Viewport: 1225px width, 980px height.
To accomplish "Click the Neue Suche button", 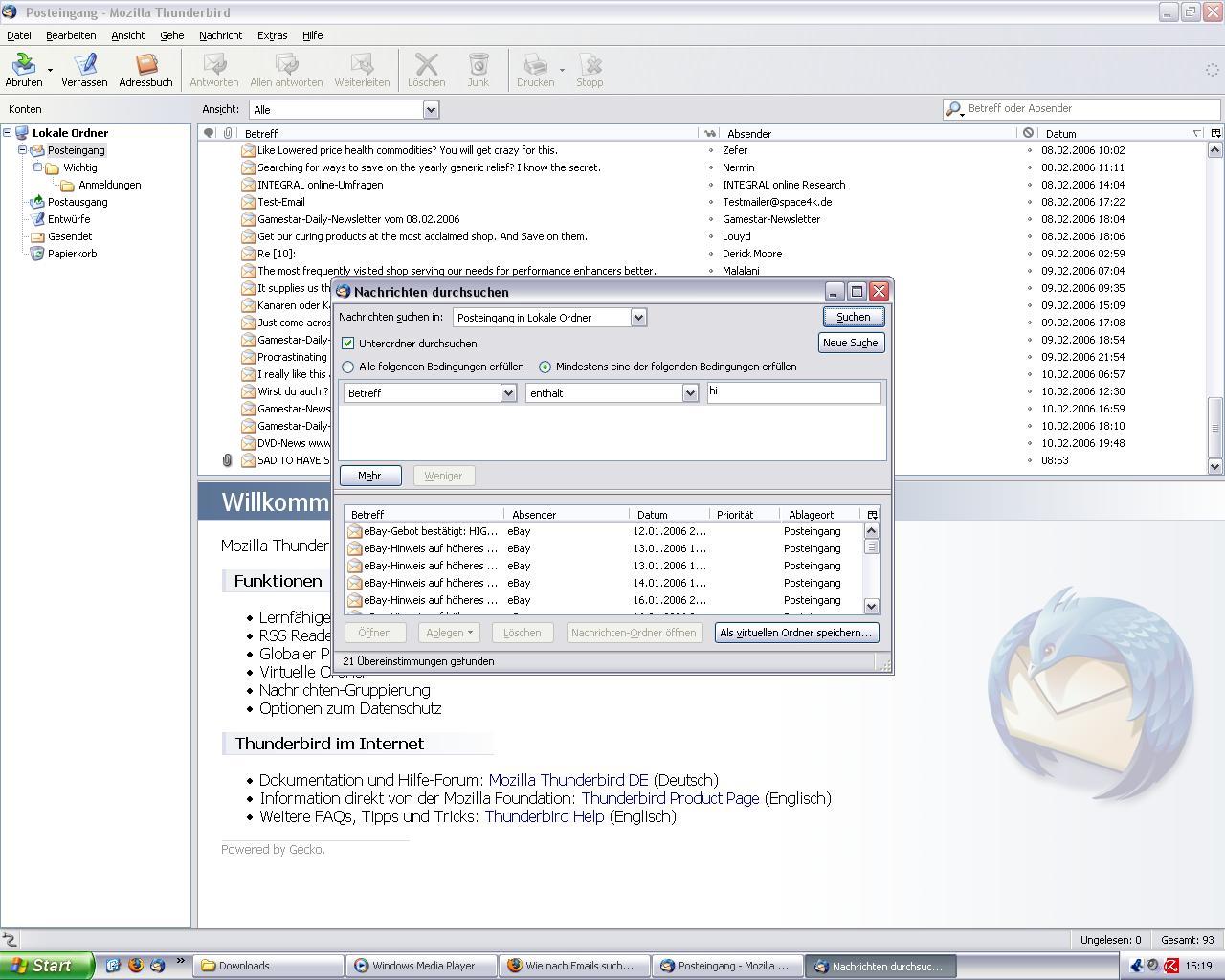I will click(x=850, y=343).
